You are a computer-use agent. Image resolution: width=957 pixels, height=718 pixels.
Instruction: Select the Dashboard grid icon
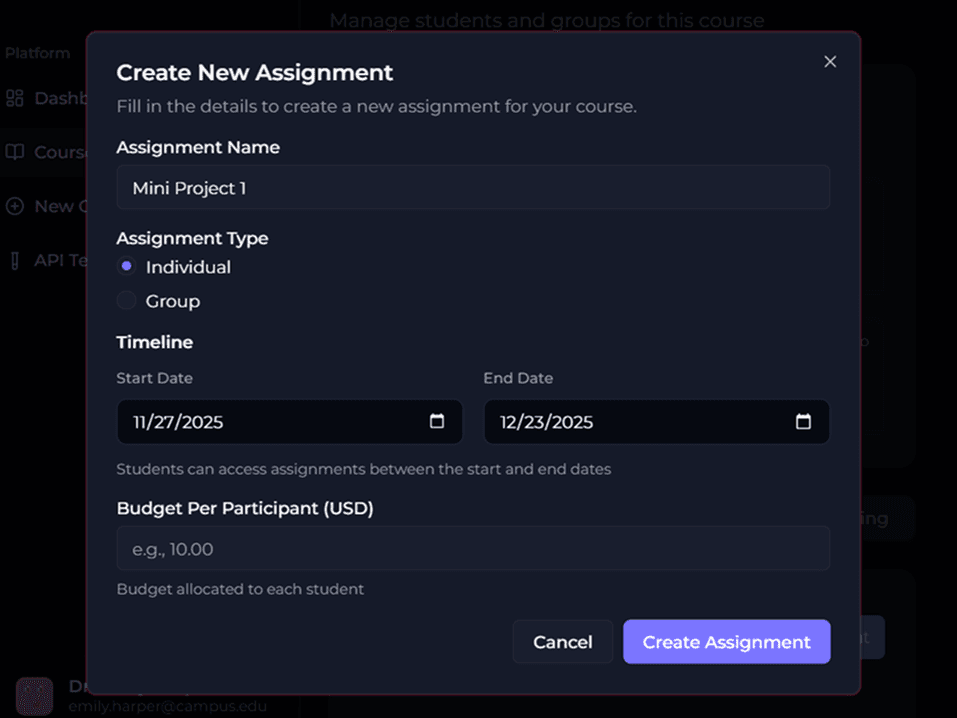[x=14, y=98]
